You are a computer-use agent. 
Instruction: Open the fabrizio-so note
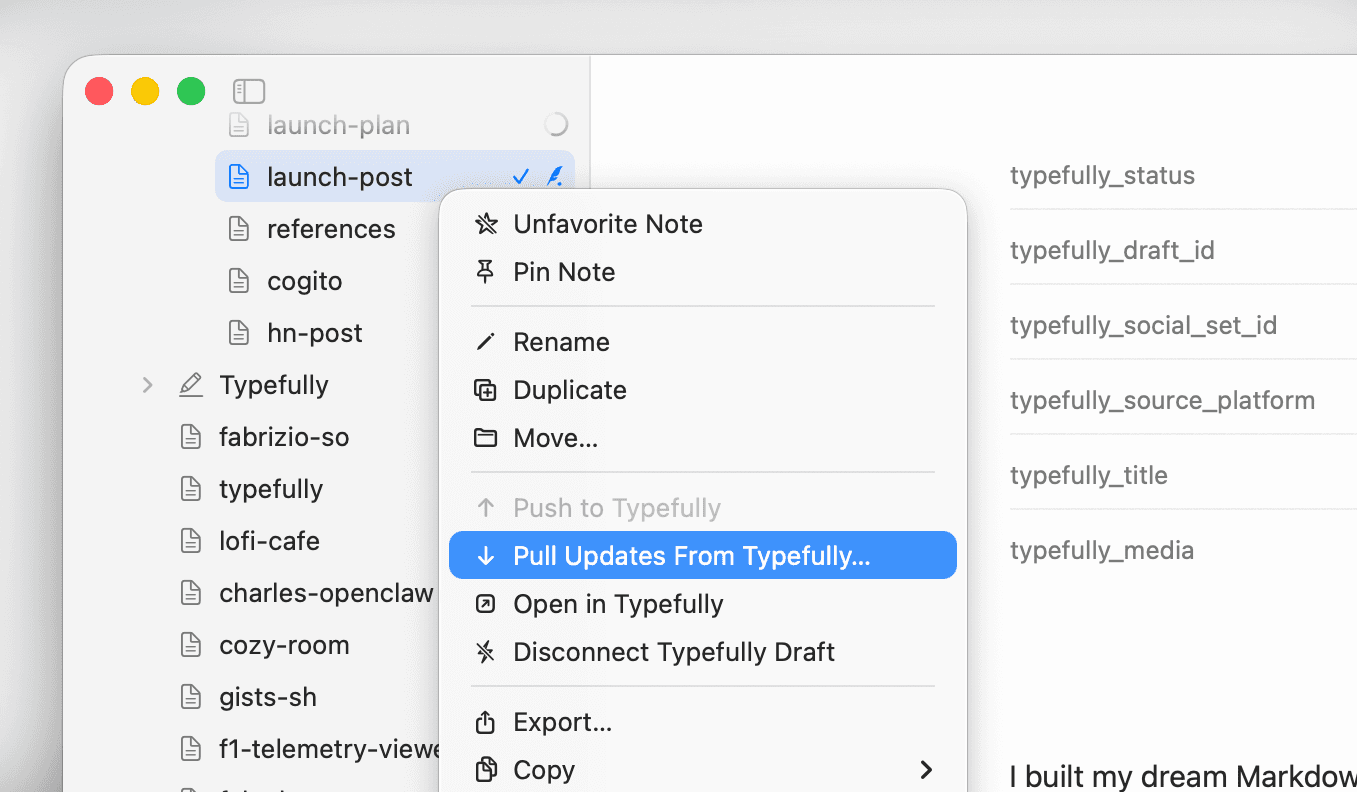(284, 437)
